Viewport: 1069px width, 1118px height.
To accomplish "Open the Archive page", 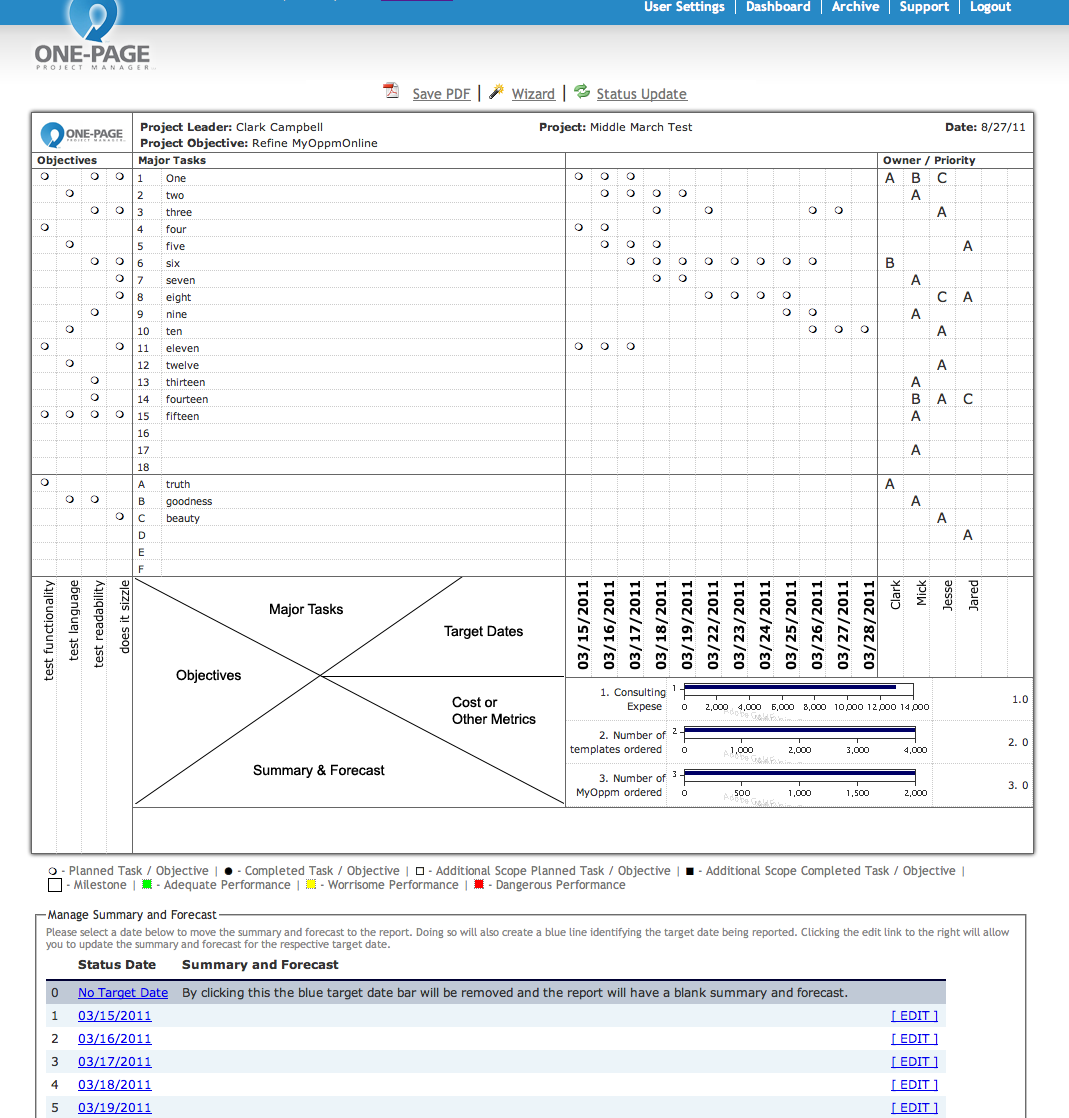I will pos(855,7).
